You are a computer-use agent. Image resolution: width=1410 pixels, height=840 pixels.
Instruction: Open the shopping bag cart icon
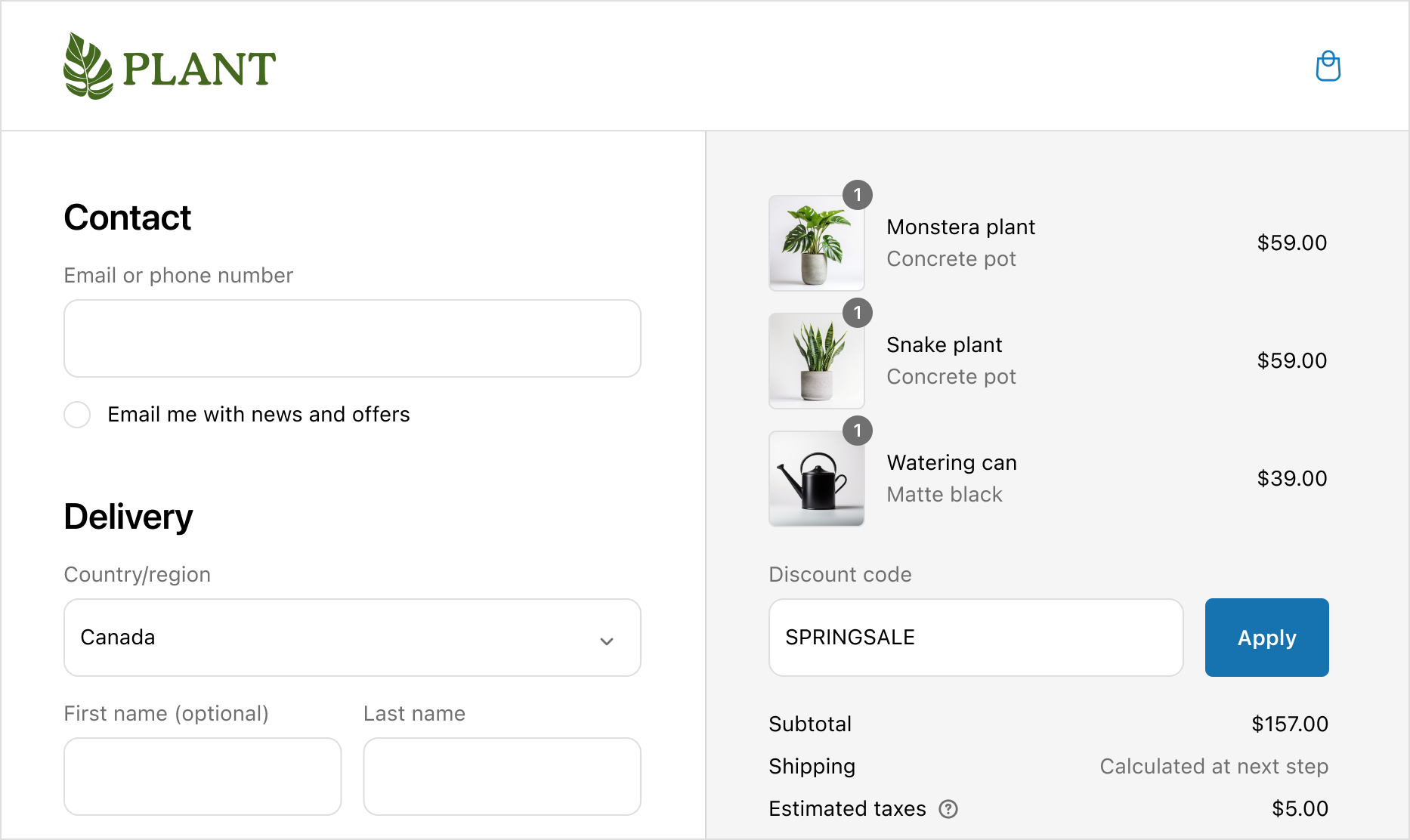point(1328,66)
